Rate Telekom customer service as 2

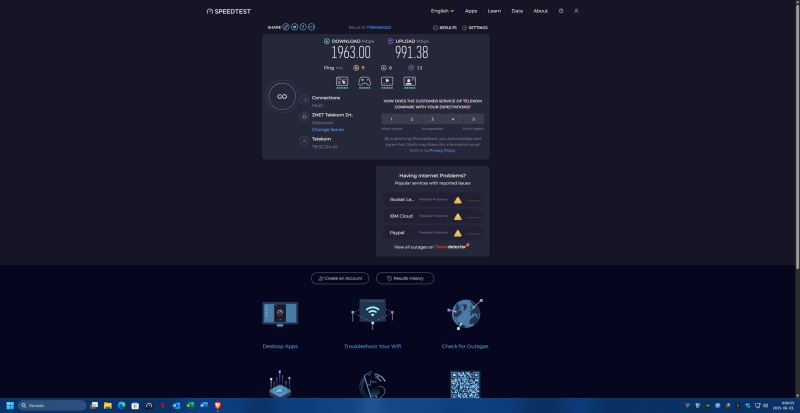tap(412, 119)
